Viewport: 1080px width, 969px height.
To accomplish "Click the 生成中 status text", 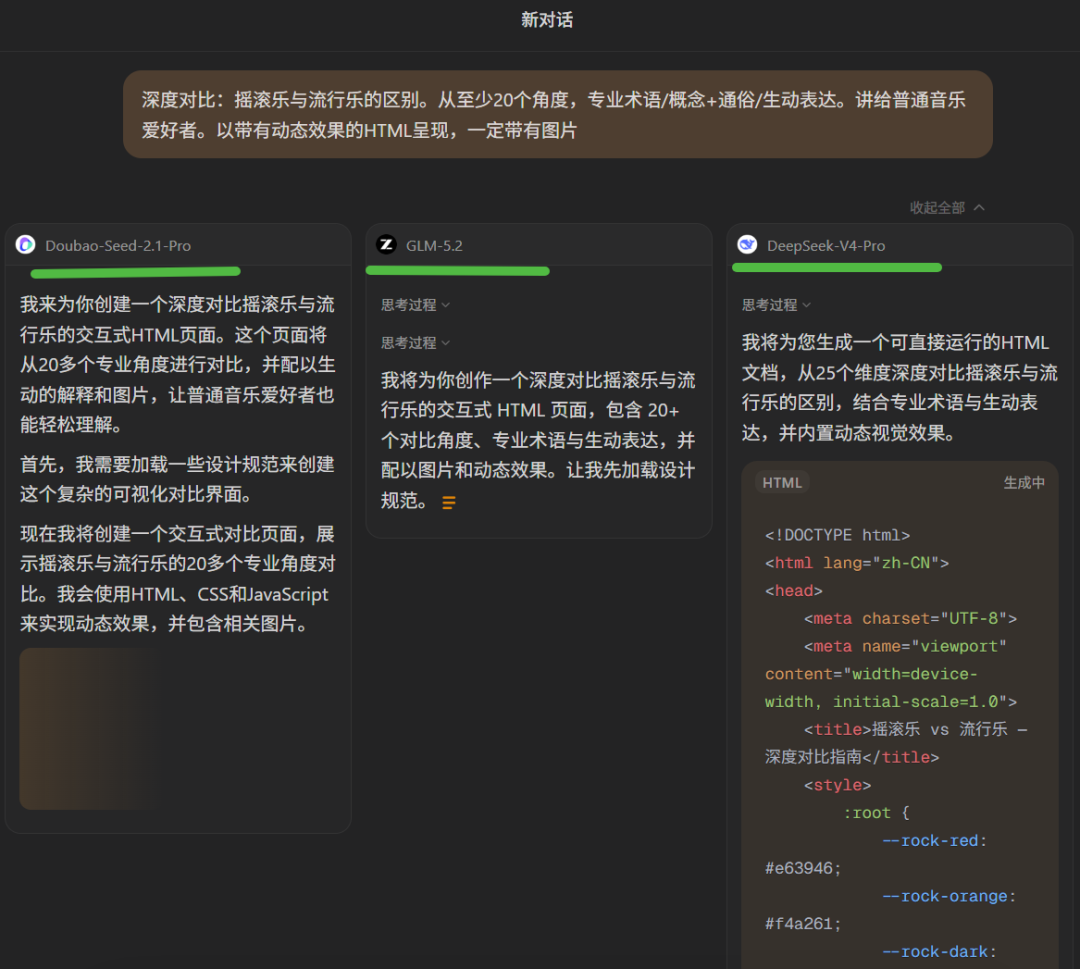I will (x=1024, y=483).
